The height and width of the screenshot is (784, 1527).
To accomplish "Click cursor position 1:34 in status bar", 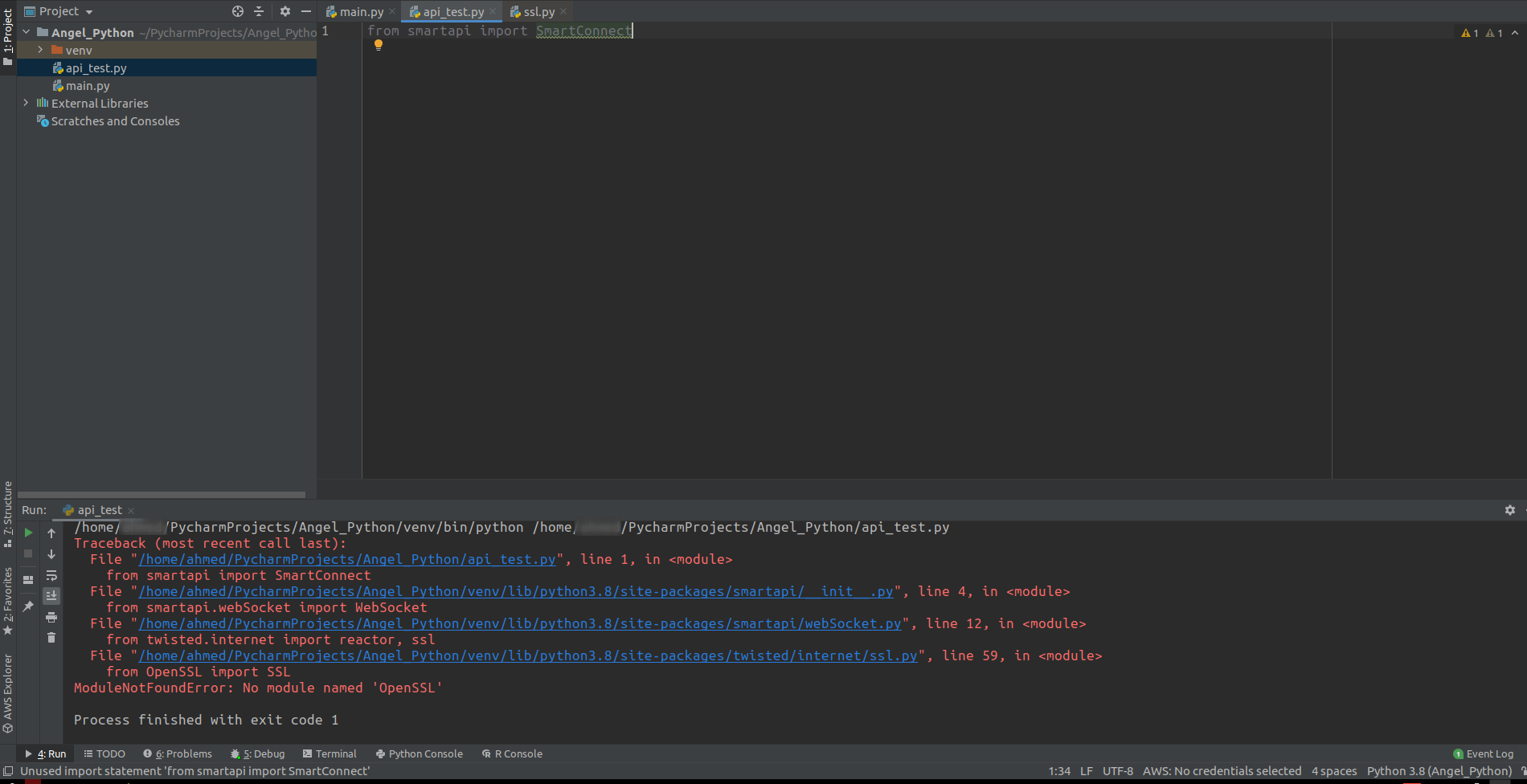I will [x=1059, y=771].
